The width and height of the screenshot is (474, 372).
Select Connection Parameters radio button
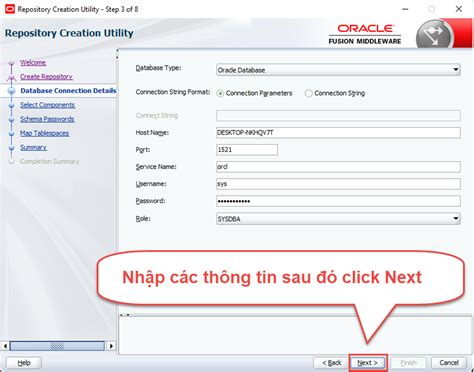click(x=220, y=93)
